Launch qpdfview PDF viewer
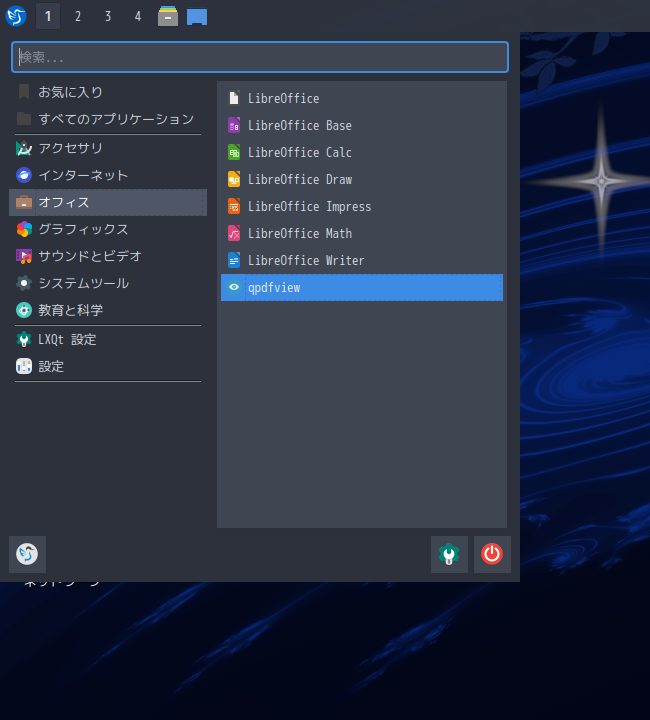This screenshot has width=650, height=720. 362,287
